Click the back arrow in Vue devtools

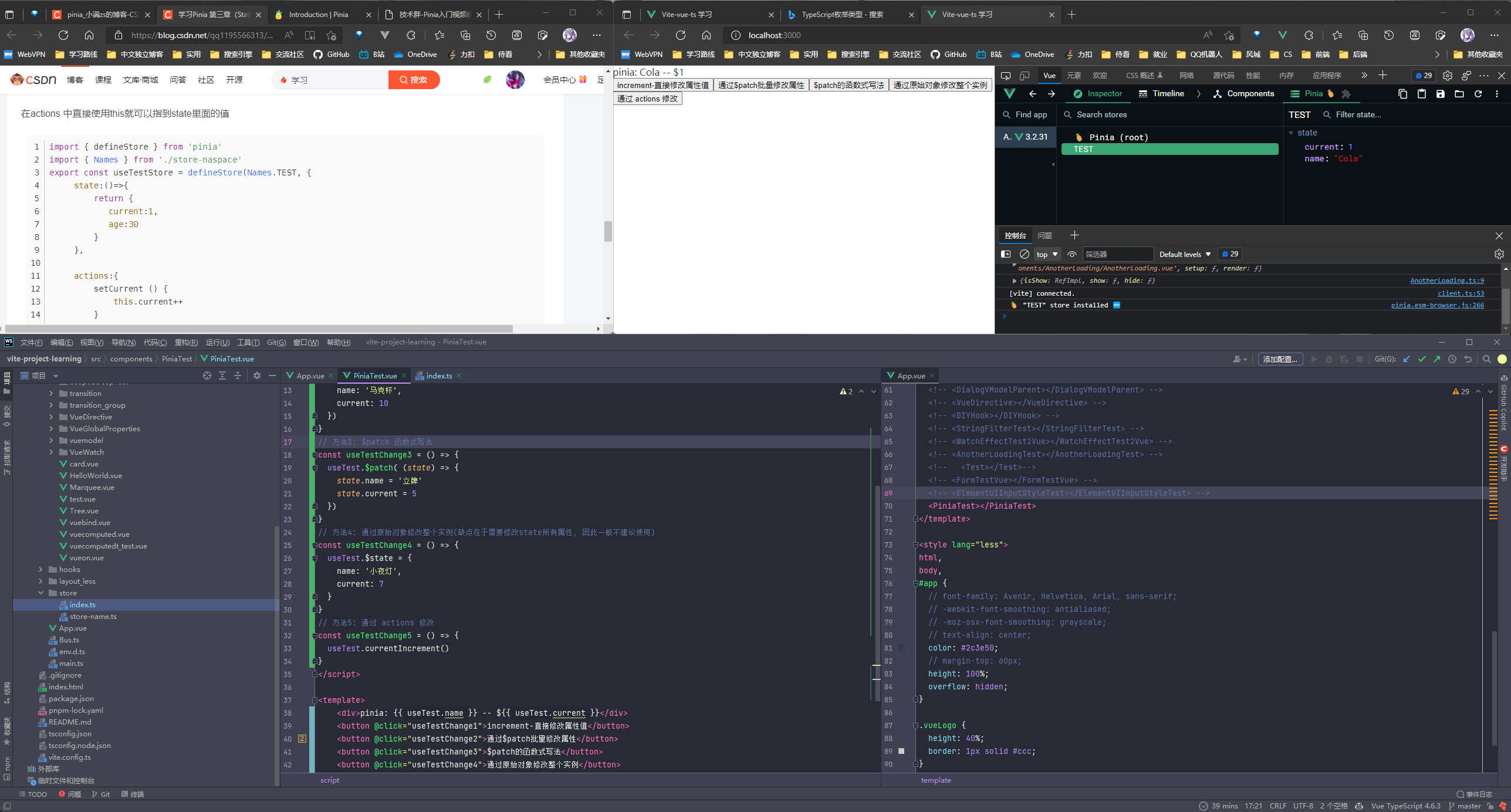pos(1033,94)
